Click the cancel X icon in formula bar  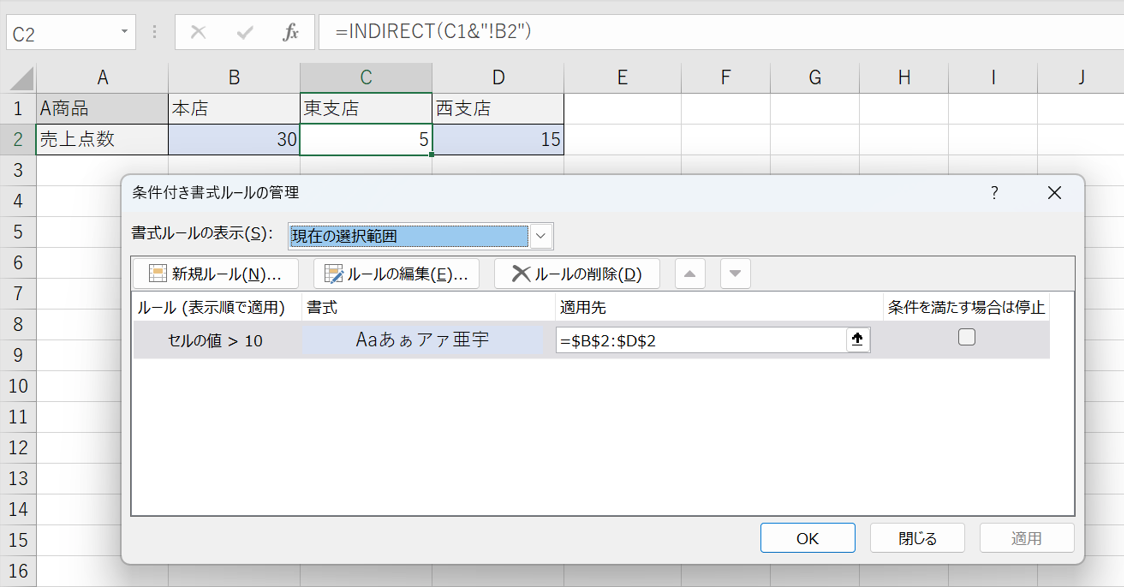click(198, 33)
